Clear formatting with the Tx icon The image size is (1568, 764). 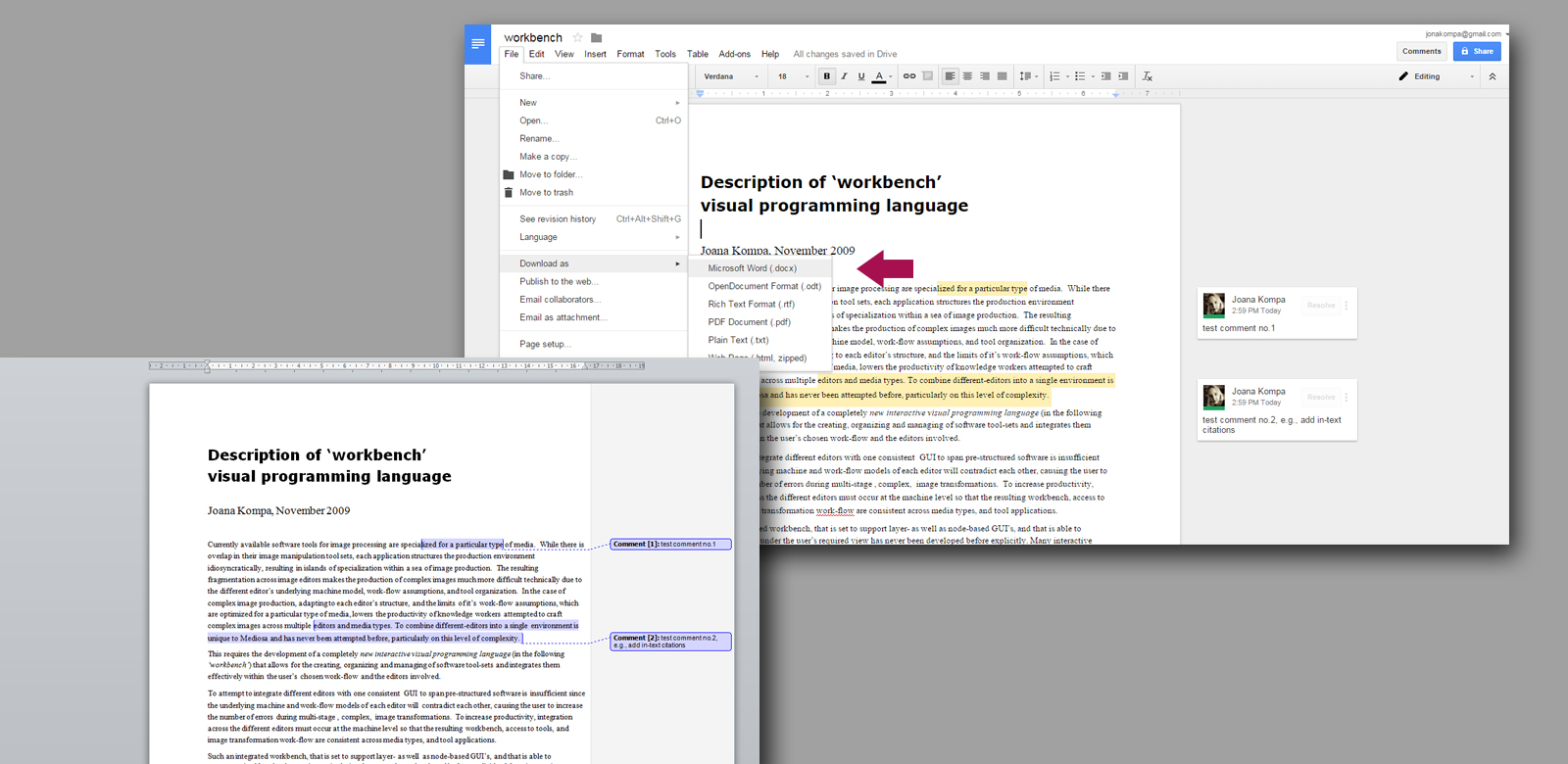(x=1148, y=76)
